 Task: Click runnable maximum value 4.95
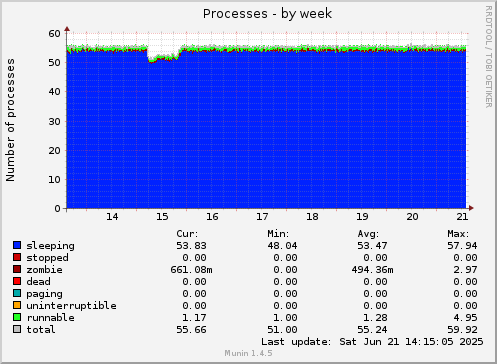[465, 318]
